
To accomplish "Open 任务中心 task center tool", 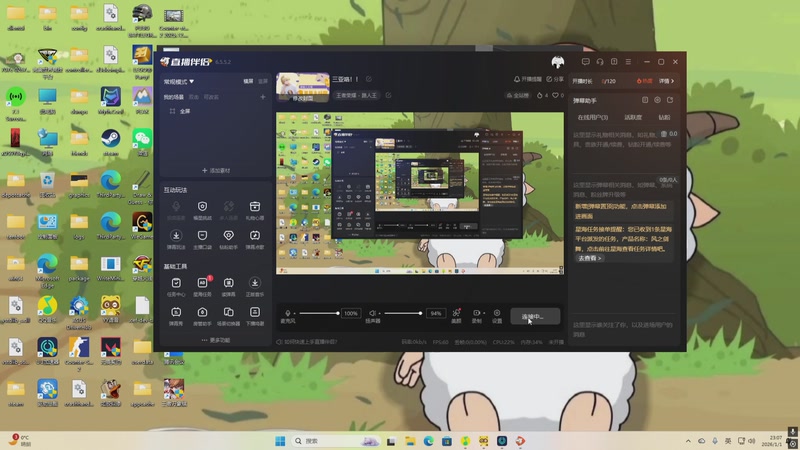I will tap(176, 287).
